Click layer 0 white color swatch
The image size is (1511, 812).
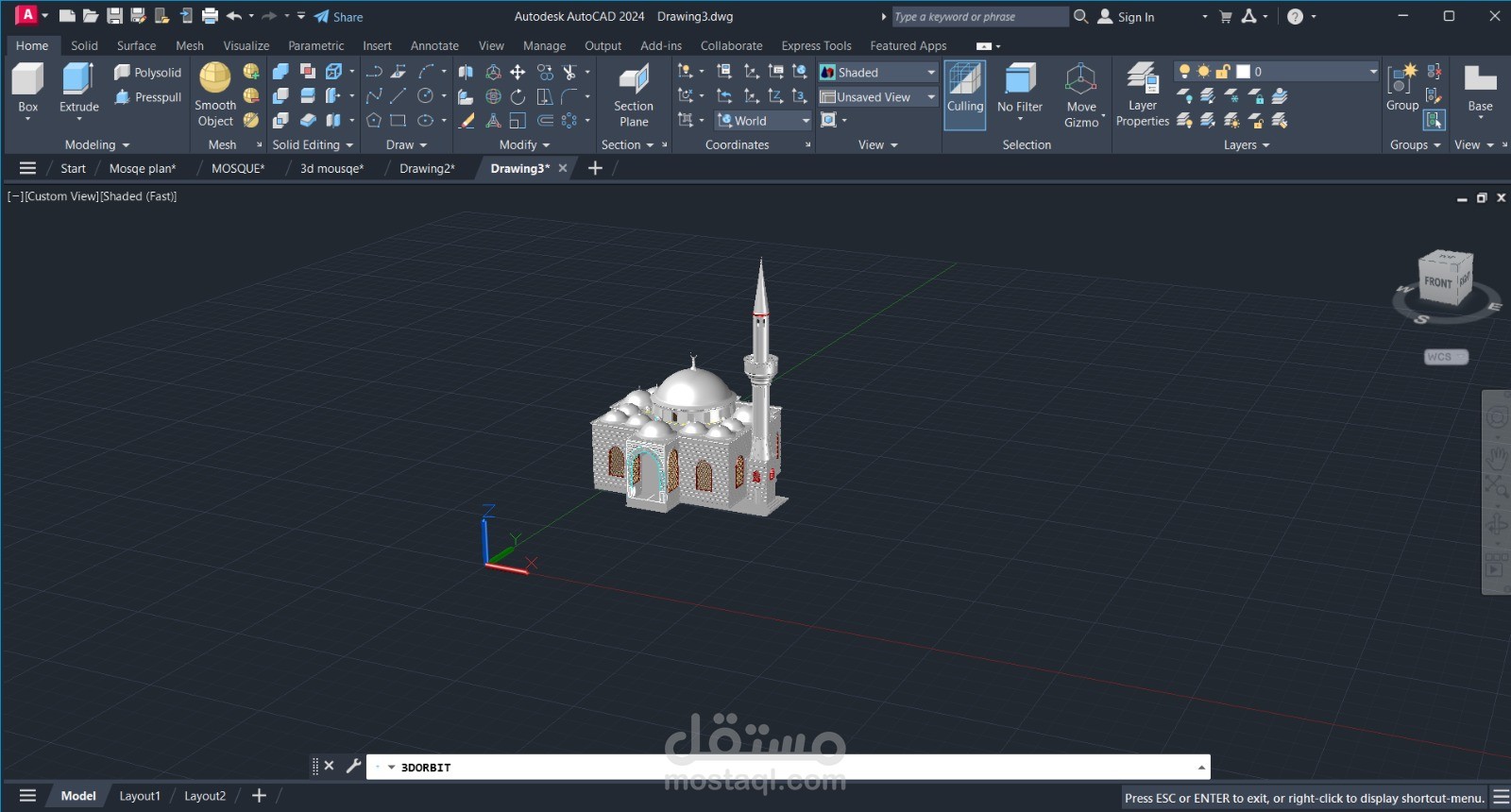pyautogui.click(x=1243, y=72)
